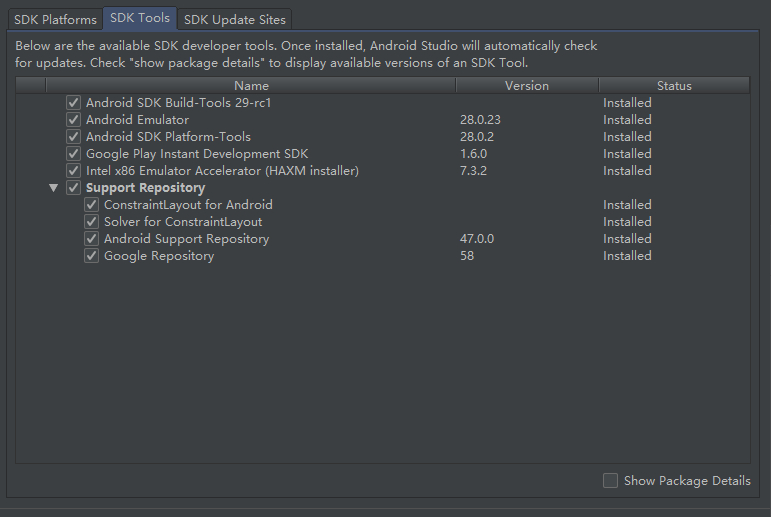Toggle the Support Repository group checkbox
771x517 pixels.
coord(73,188)
